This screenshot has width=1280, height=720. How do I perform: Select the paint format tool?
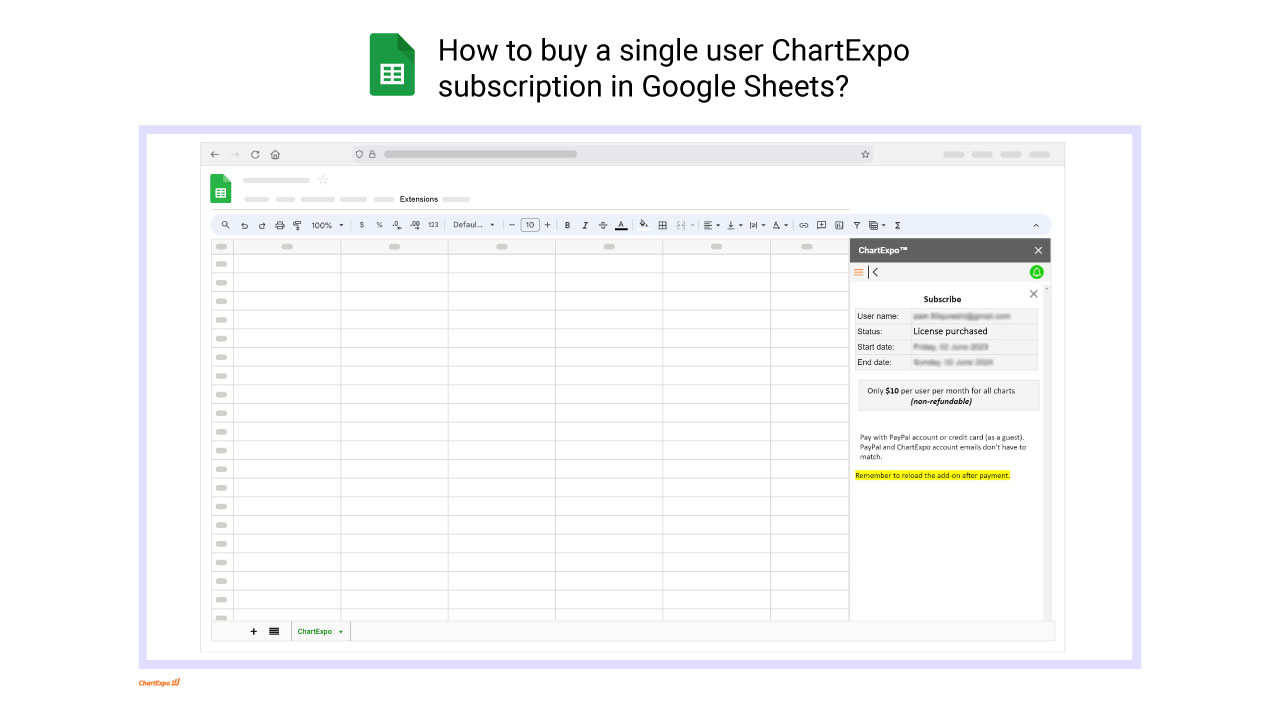[297, 225]
